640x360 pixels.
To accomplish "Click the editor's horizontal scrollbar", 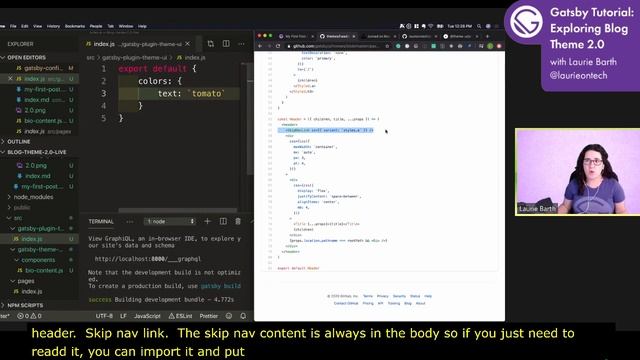I will click(178, 210).
